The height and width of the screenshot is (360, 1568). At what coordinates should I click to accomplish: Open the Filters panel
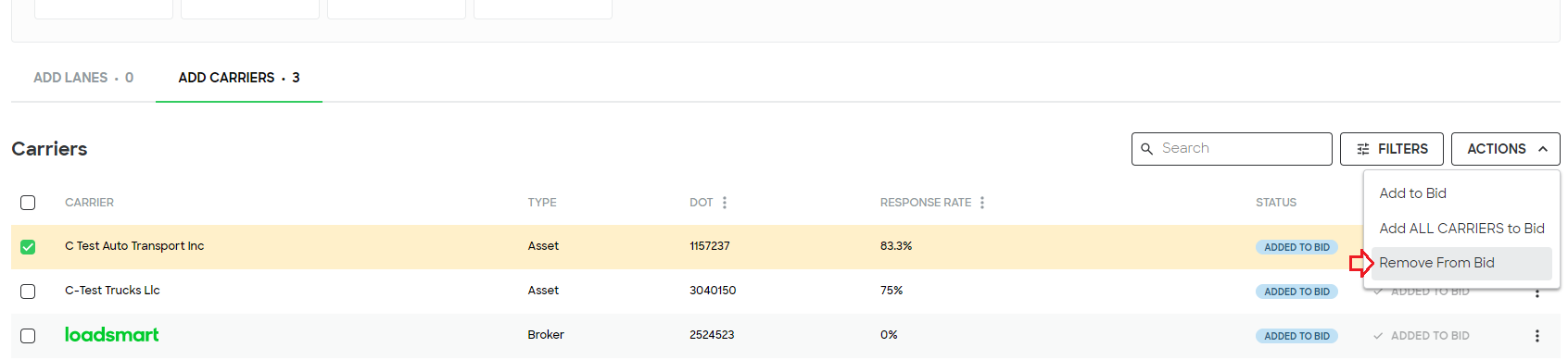click(x=1391, y=149)
